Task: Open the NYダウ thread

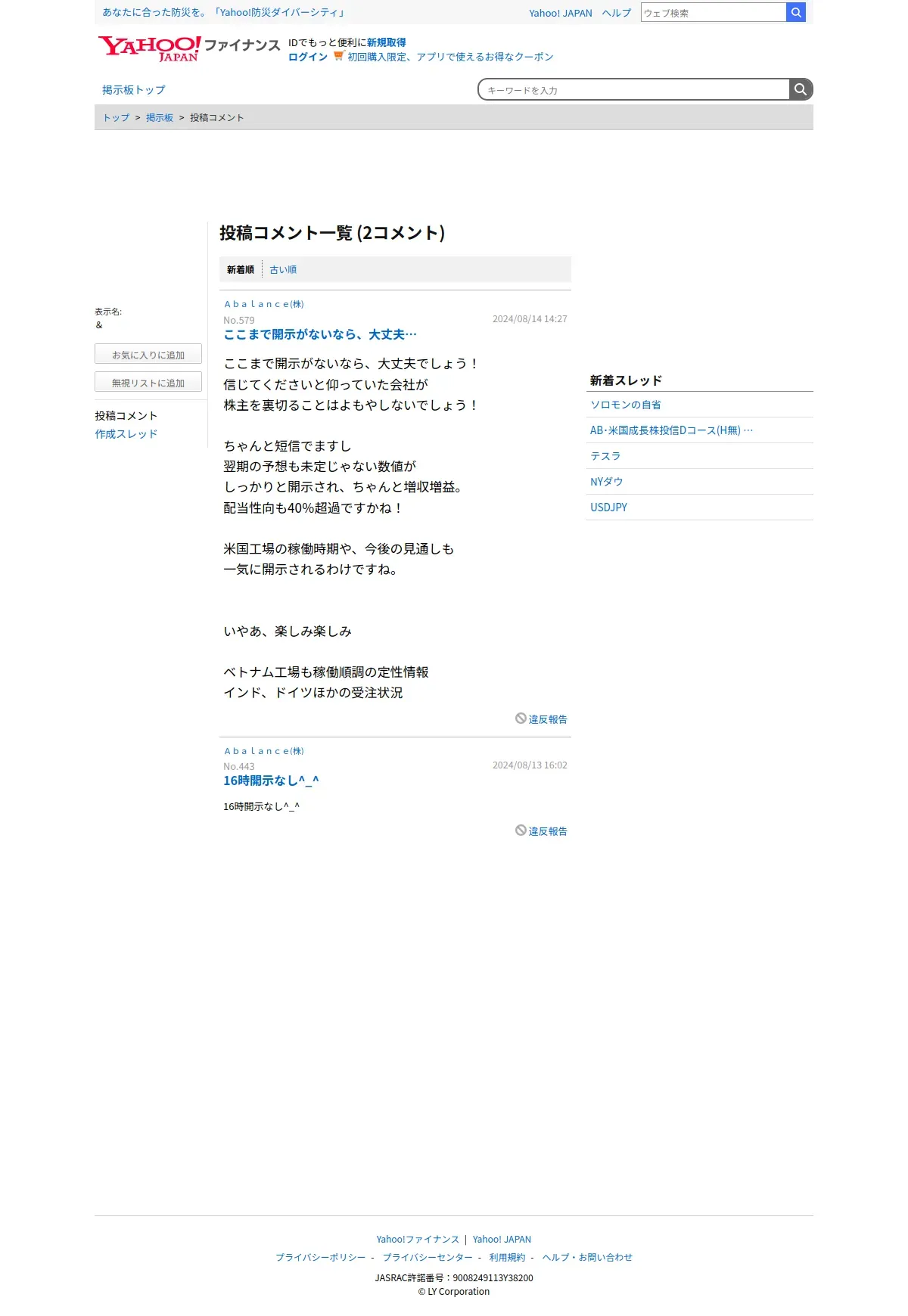Action: [607, 482]
